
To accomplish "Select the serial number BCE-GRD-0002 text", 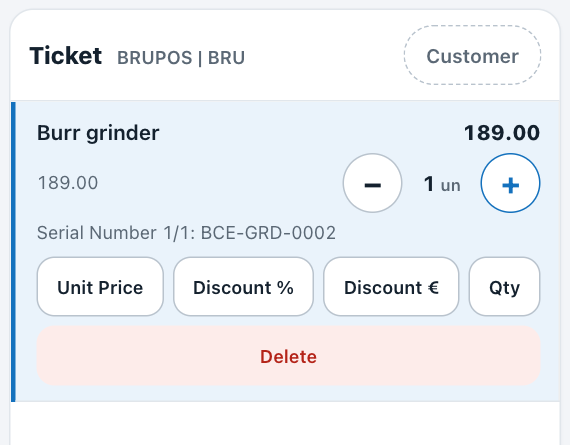I will [268, 233].
